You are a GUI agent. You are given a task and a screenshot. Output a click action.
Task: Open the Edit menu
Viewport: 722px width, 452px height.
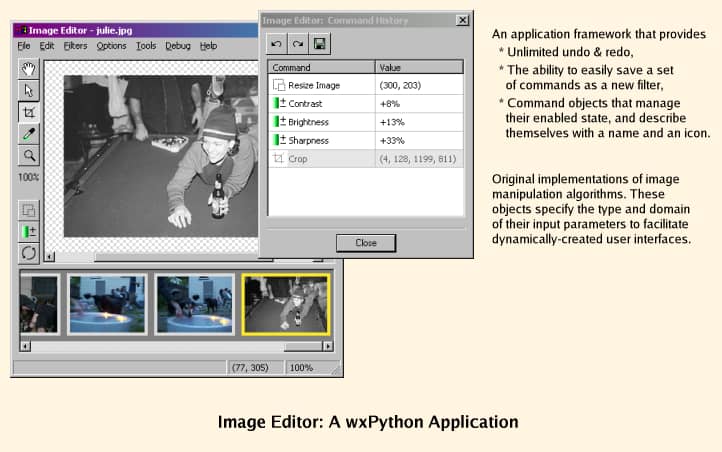(47, 46)
